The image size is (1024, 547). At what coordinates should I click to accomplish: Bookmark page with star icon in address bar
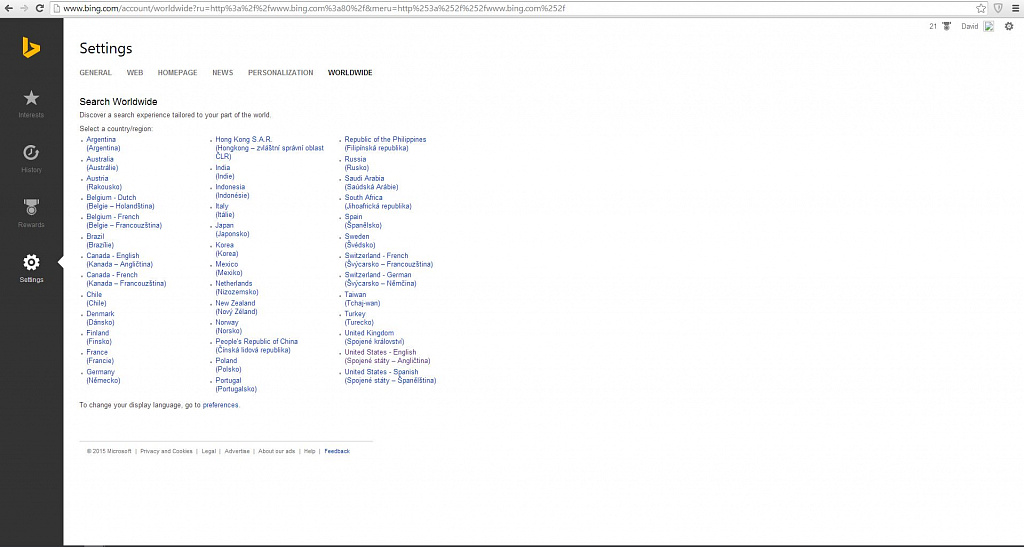click(980, 8)
